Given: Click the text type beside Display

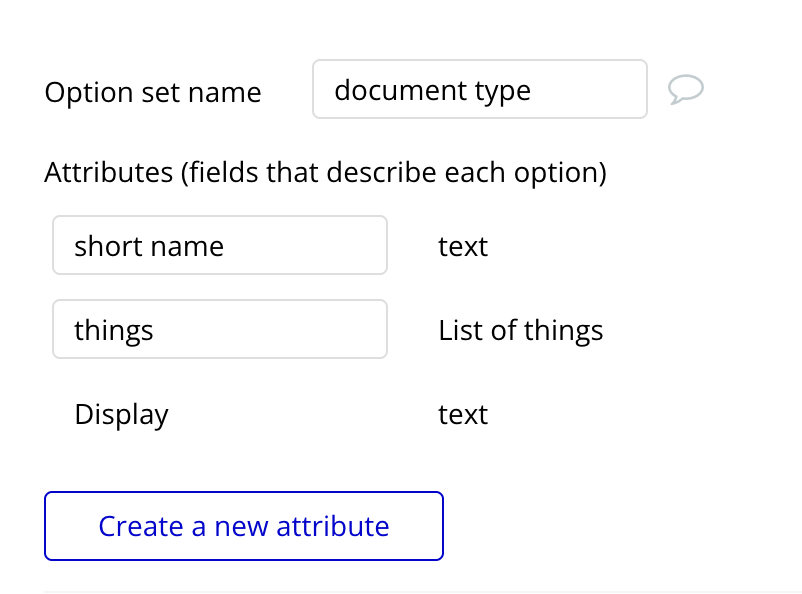Looking at the screenshot, I should tap(463, 414).
